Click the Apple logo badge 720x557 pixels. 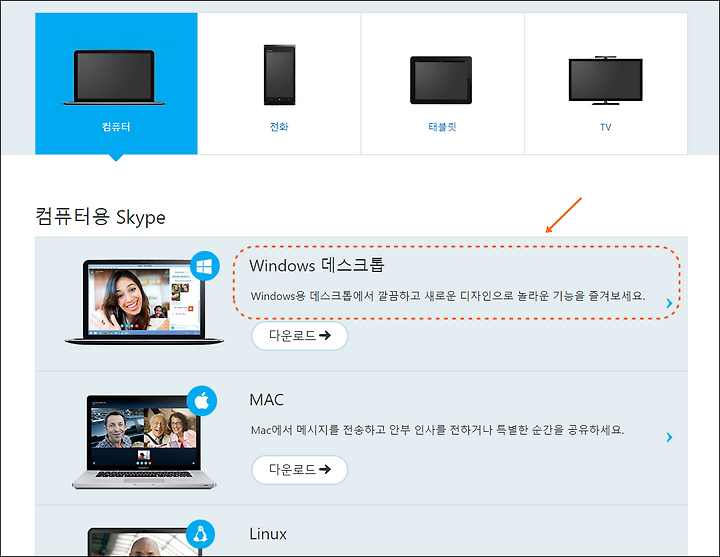202,401
